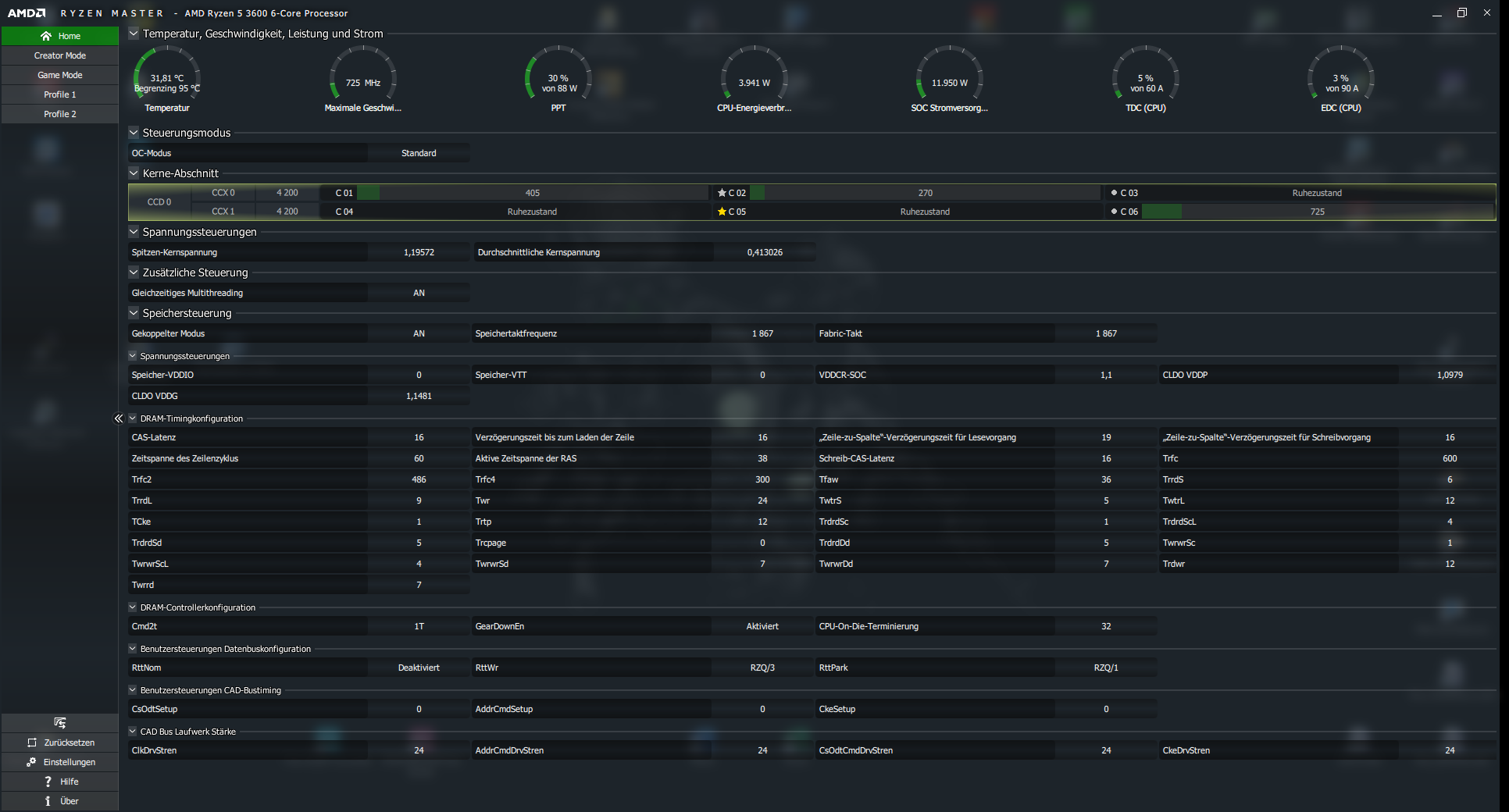Collapse the DRAM-Timingkonfiguration subsection
Image resolution: width=1509 pixels, height=812 pixels.
point(133,418)
